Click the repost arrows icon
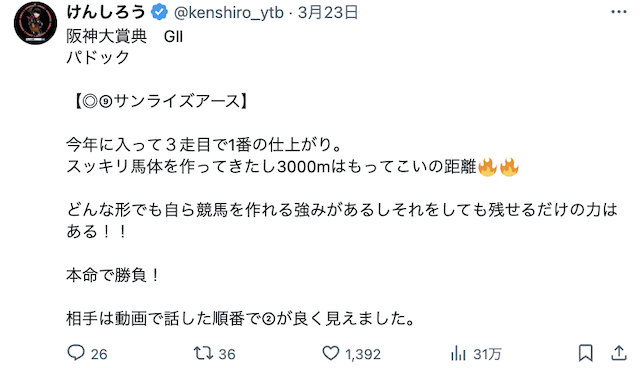The width and height of the screenshot is (640, 368). (203, 353)
